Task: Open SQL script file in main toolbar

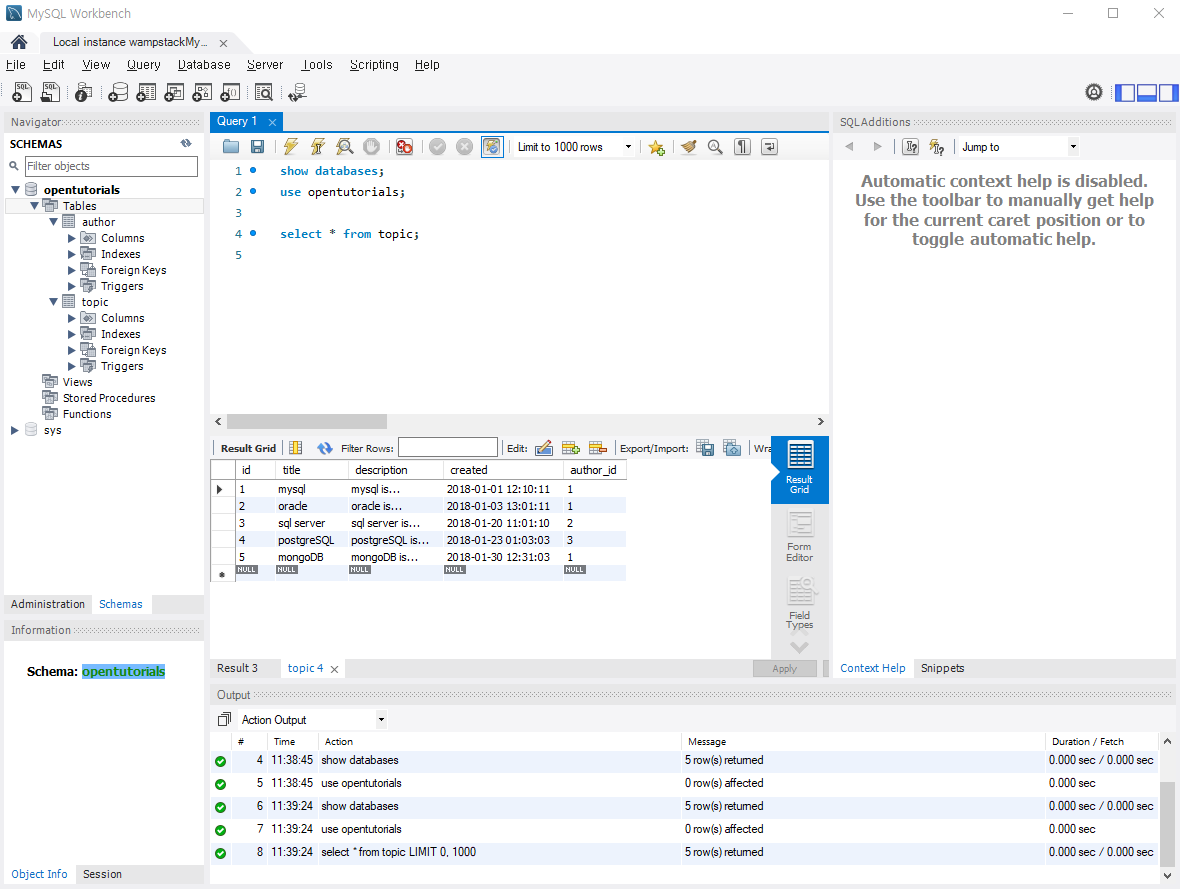Action: tap(50, 92)
